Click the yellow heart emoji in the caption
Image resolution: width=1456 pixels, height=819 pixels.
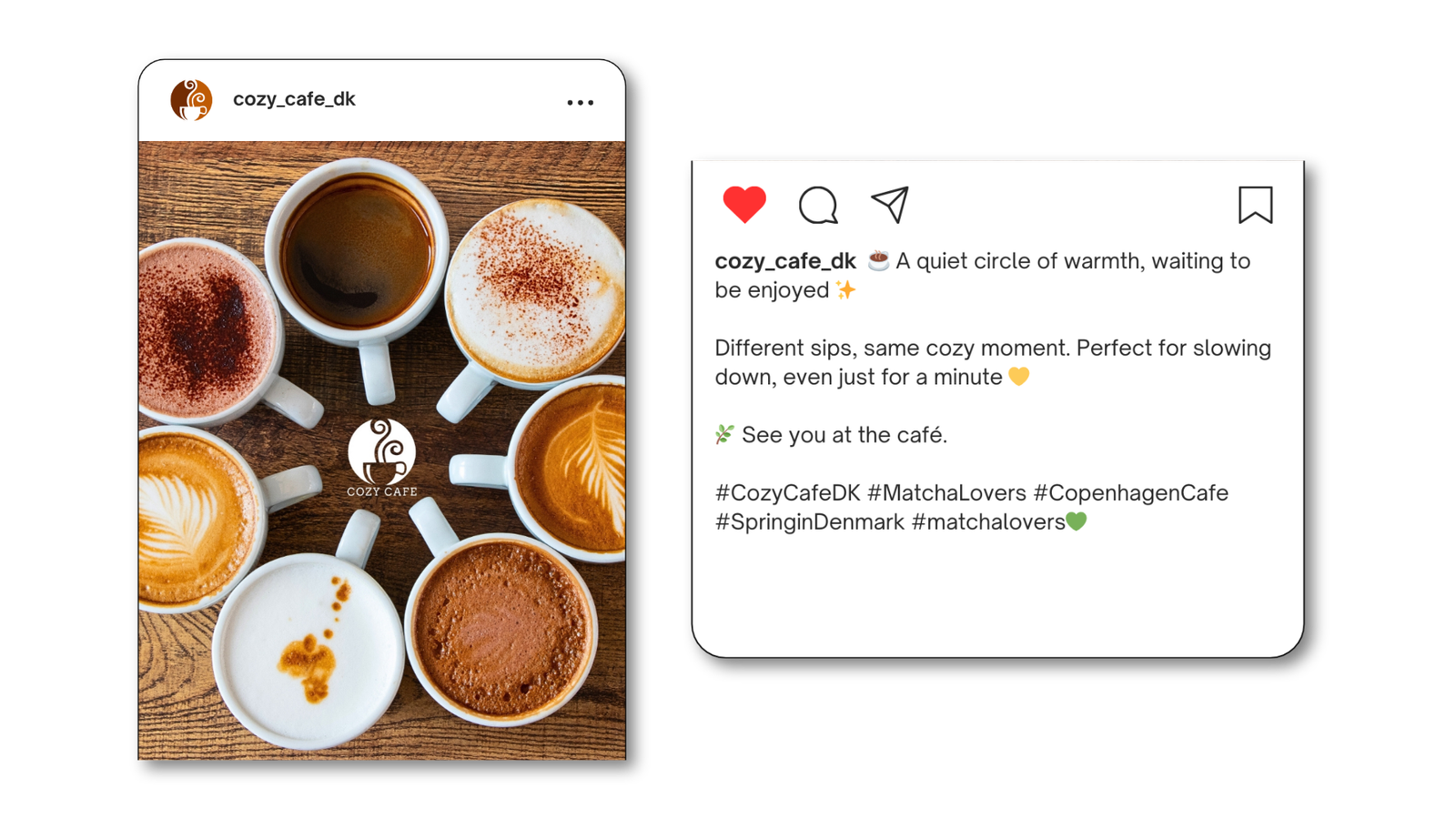tap(1019, 377)
